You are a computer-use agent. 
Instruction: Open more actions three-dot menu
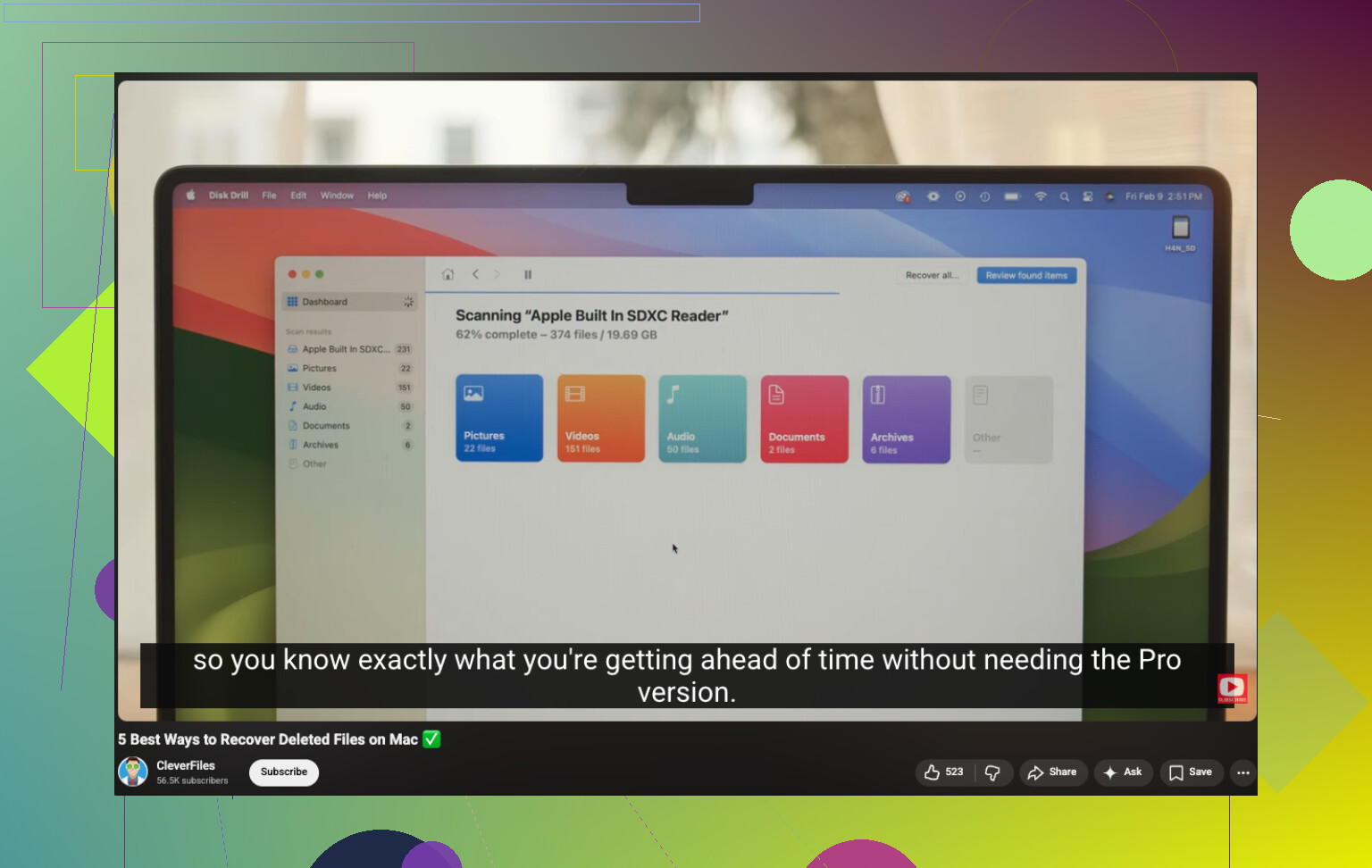[x=1243, y=772]
